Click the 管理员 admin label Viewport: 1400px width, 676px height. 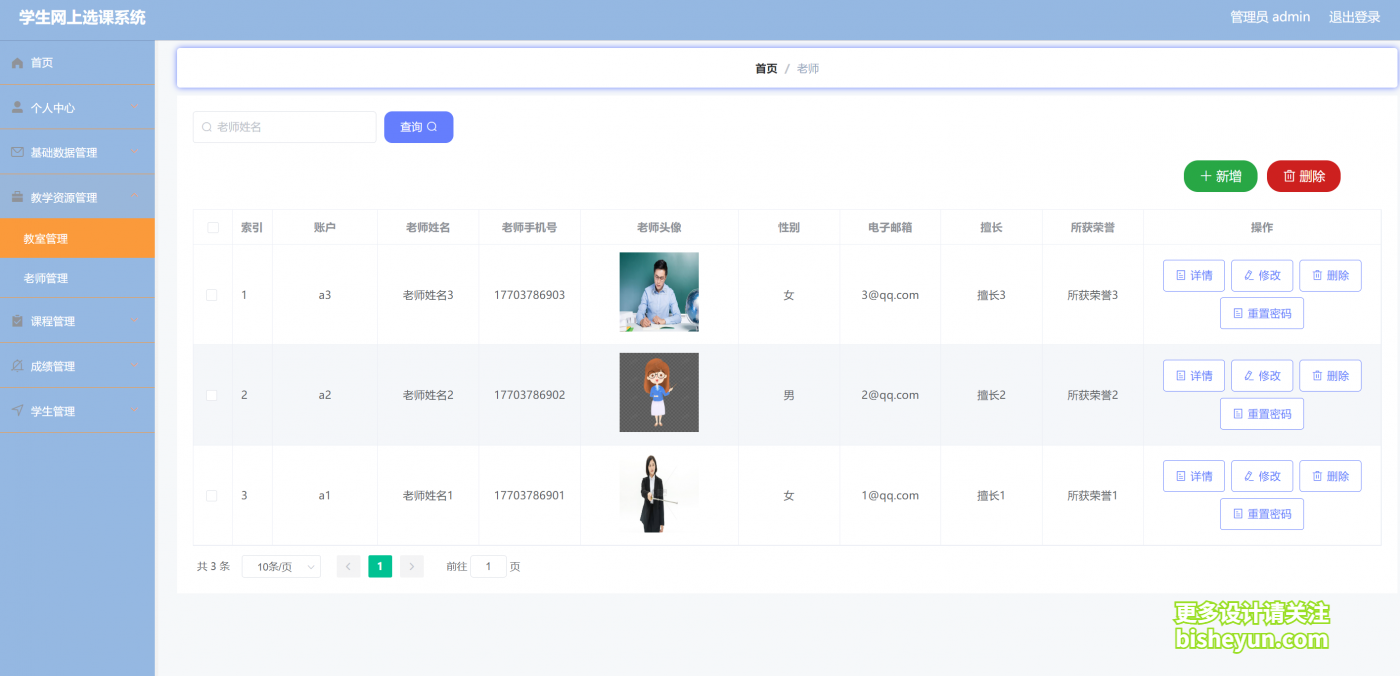[1270, 17]
